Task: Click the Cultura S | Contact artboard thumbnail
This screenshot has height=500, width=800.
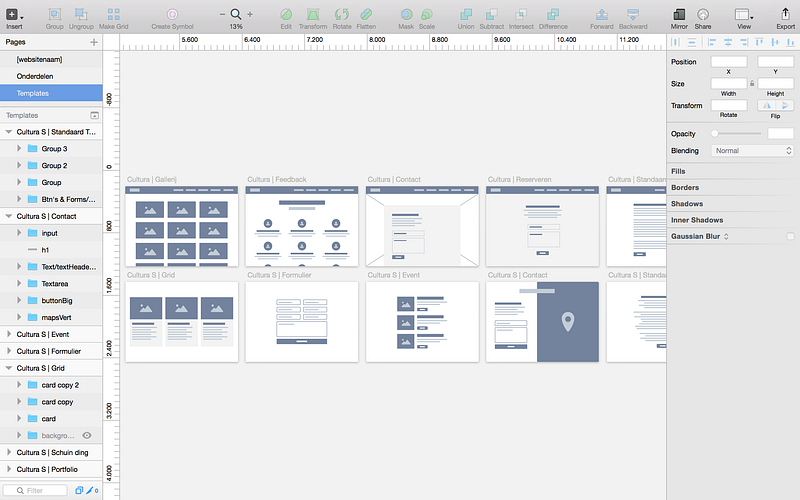Action: [542, 322]
